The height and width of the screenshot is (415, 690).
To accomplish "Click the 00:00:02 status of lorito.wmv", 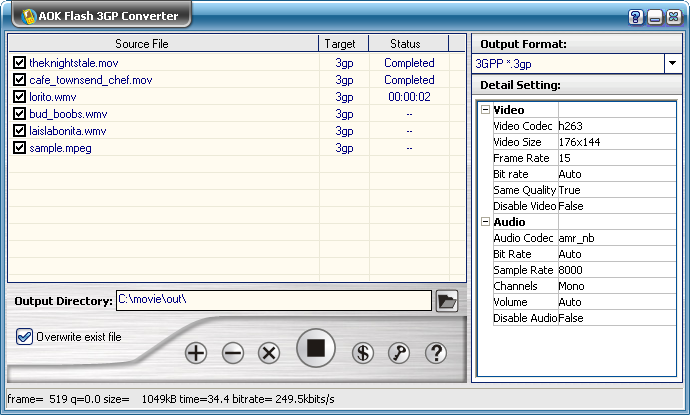I will (409, 97).
